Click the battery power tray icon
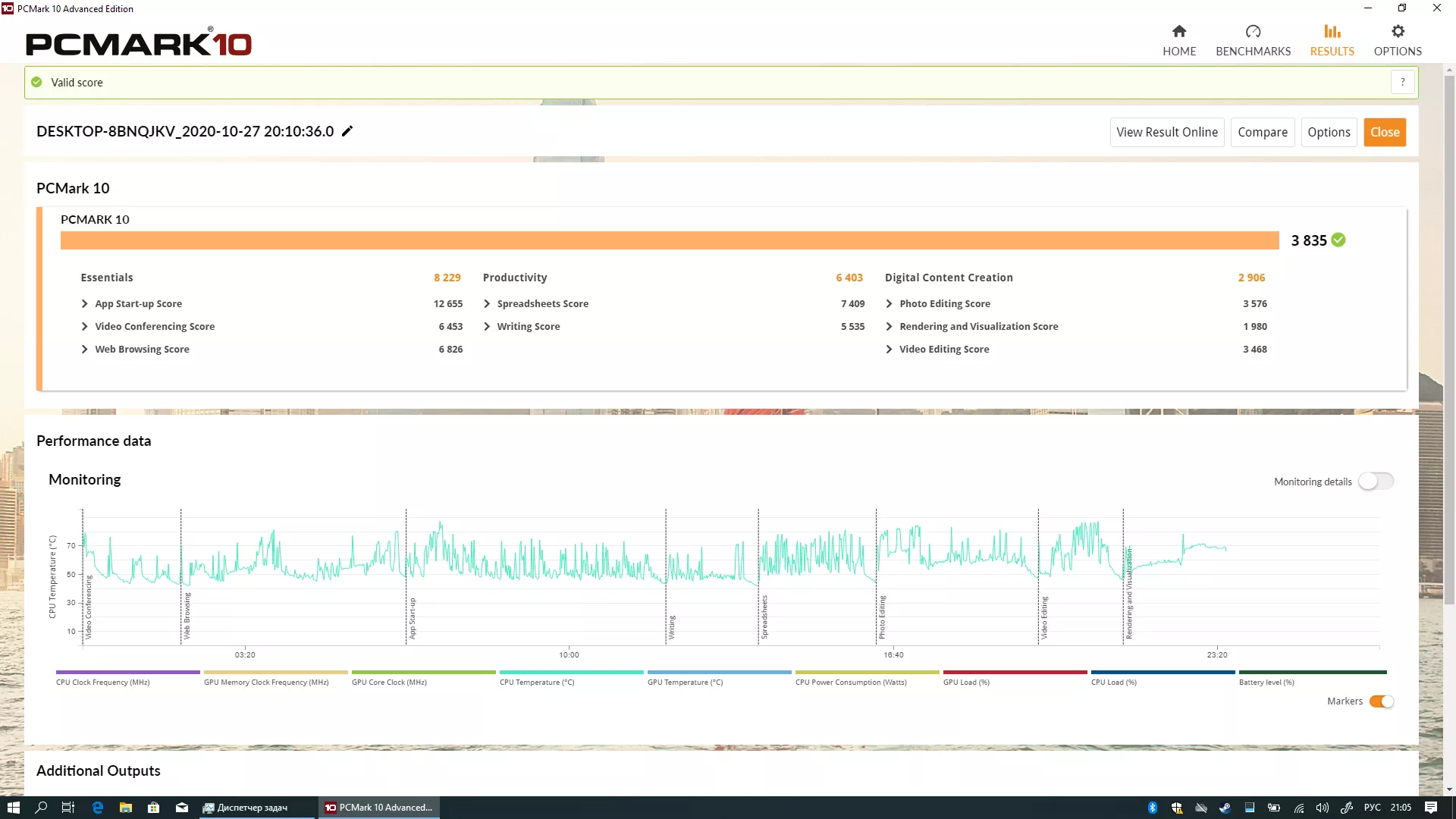 pos(1274,808)
